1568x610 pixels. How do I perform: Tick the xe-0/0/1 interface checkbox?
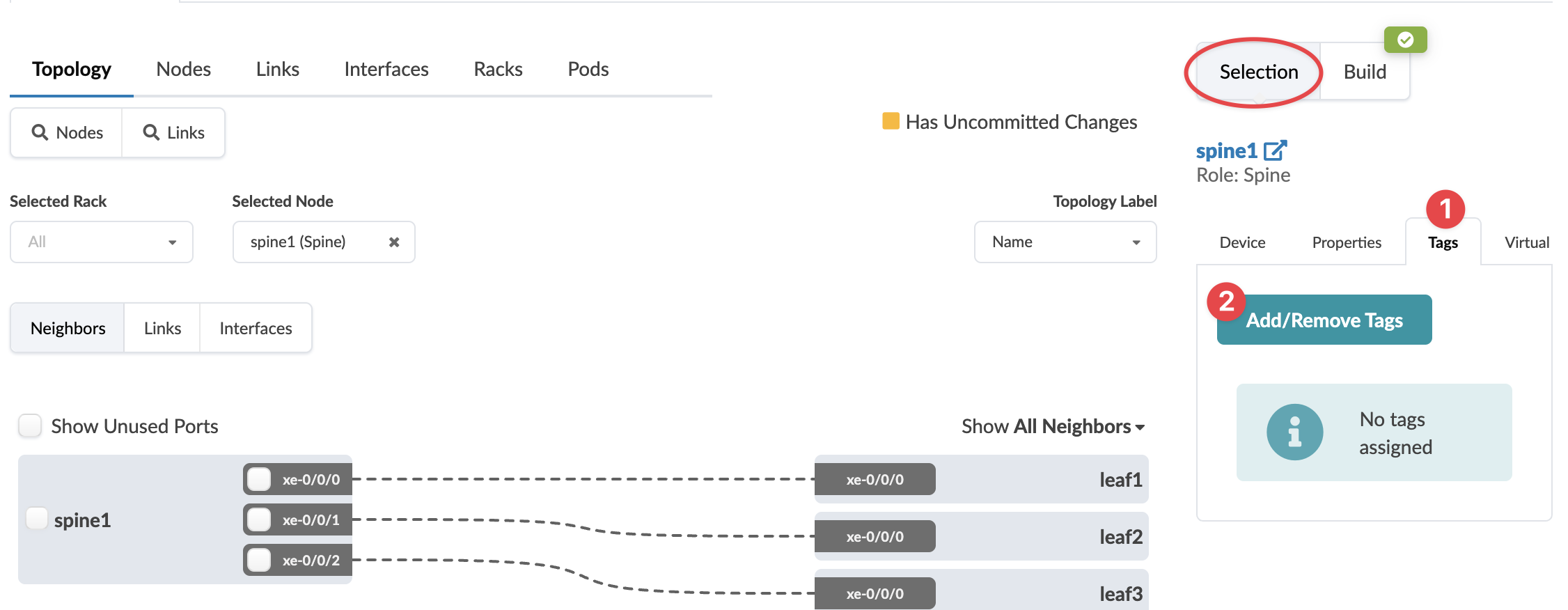click(259, 519)
